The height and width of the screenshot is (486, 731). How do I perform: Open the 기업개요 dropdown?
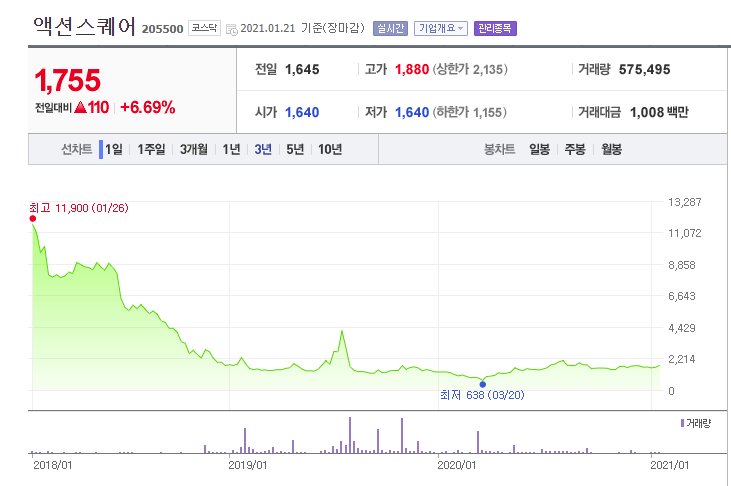(441, 28)
